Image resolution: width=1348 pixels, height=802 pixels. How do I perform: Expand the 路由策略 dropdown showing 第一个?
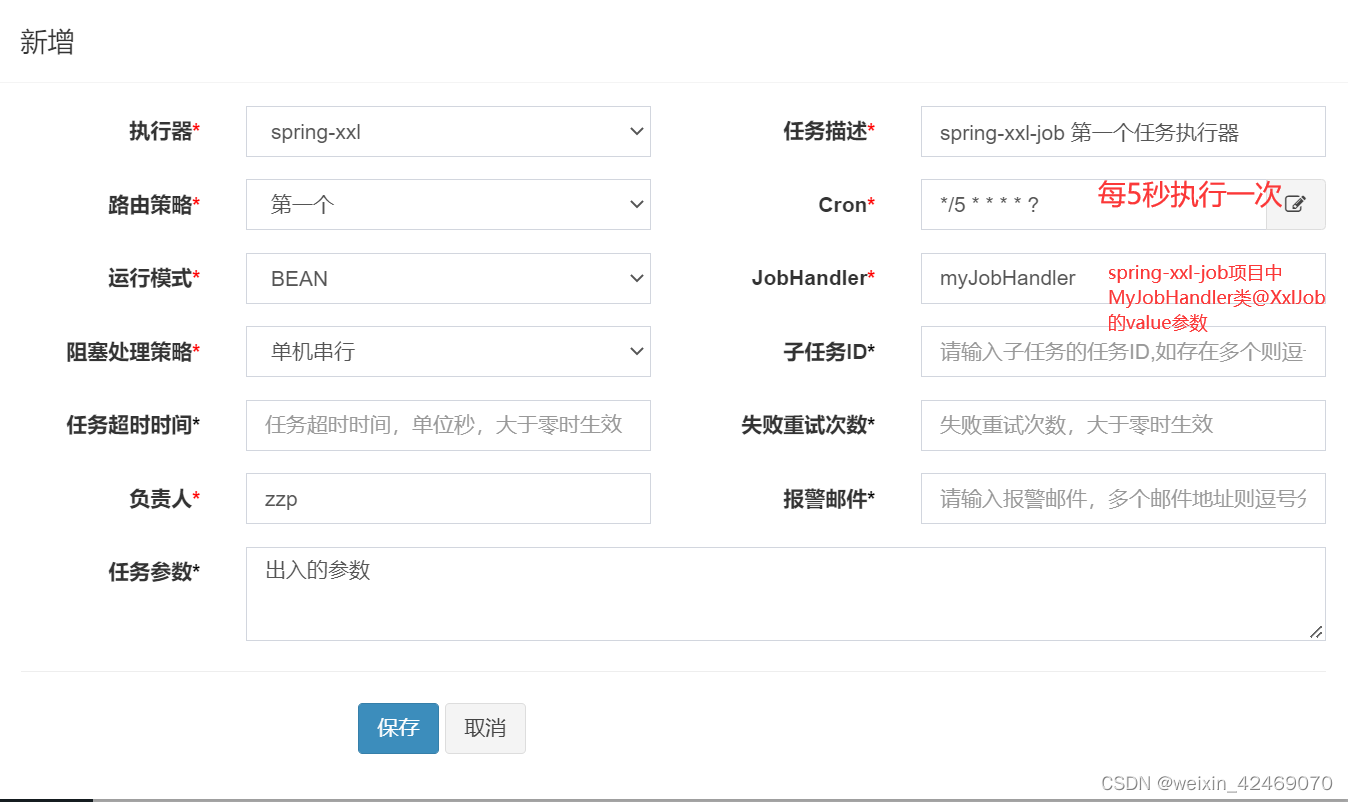(x=448, y=204)
